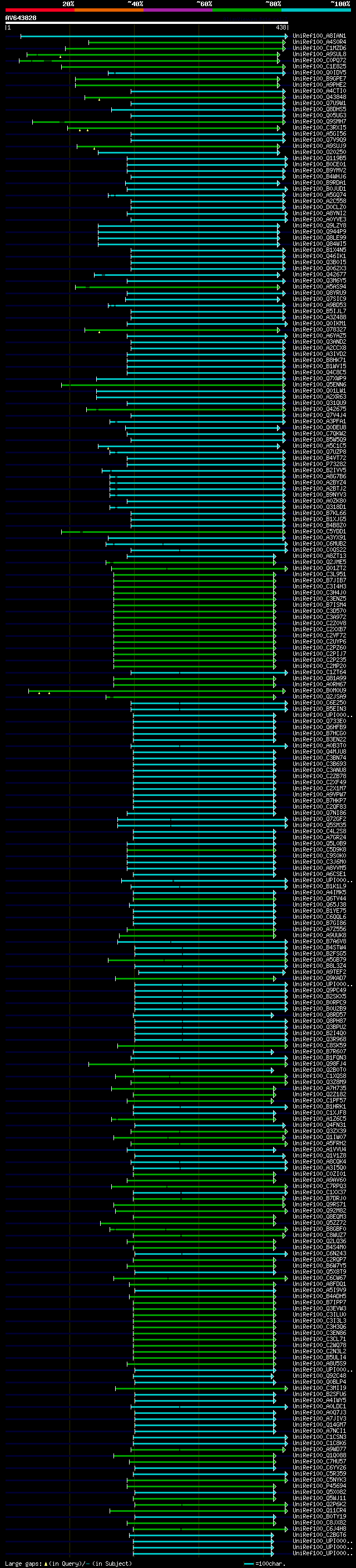Select the UniRef100_C5YDD1 label
The image size is (356, 1568).
(x=319, y=531)
